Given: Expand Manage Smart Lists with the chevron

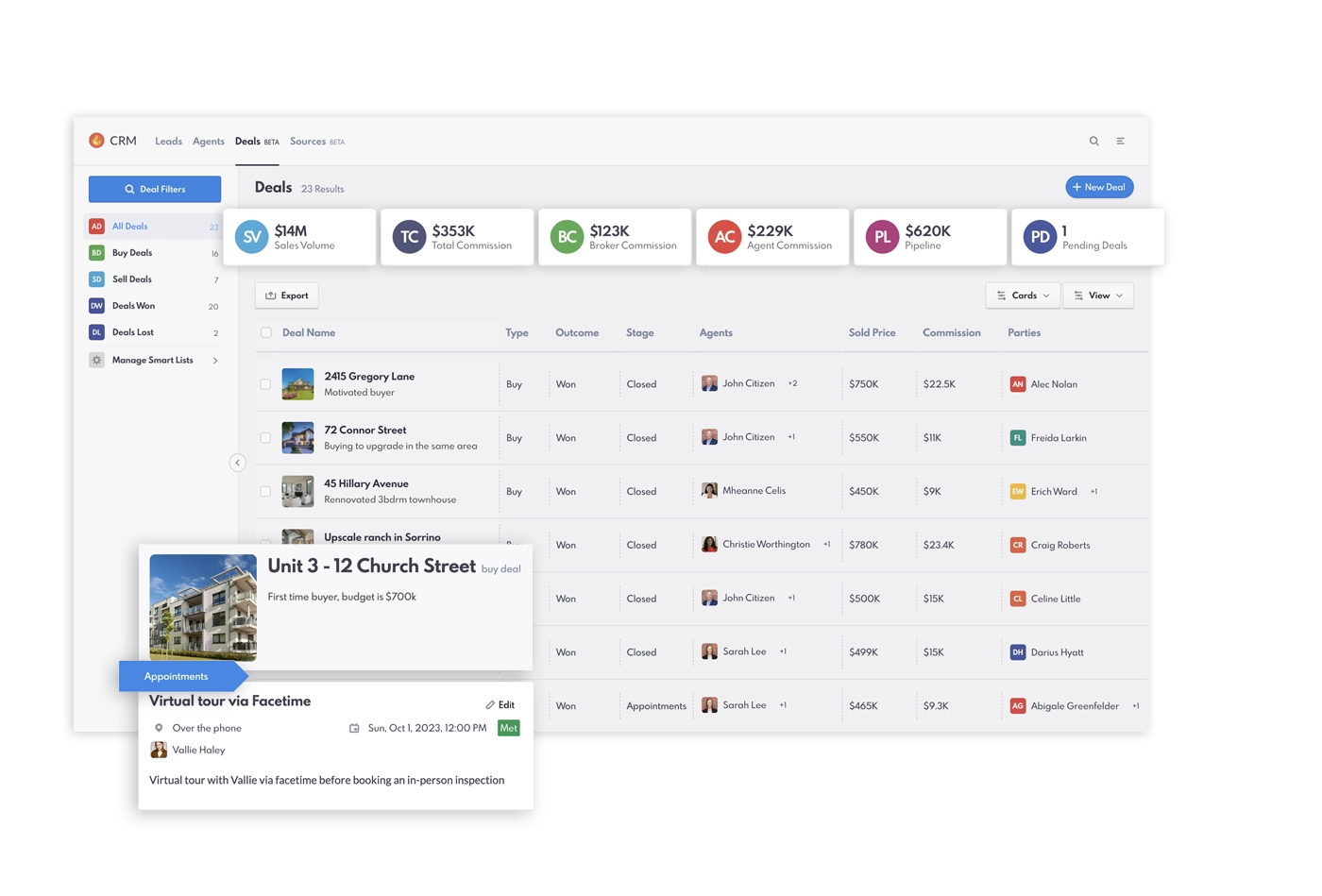Looking at the screenshot, I should coord(215,360).
